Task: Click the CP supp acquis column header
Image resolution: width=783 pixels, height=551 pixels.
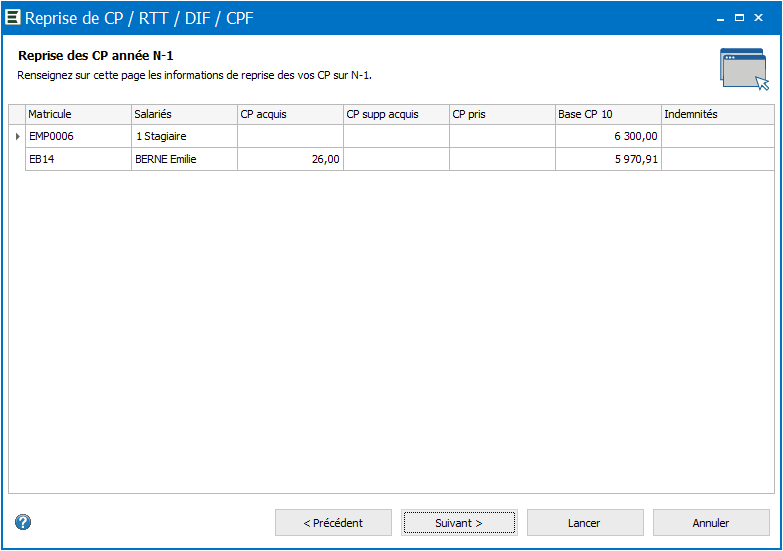Action: coord(396,114)
